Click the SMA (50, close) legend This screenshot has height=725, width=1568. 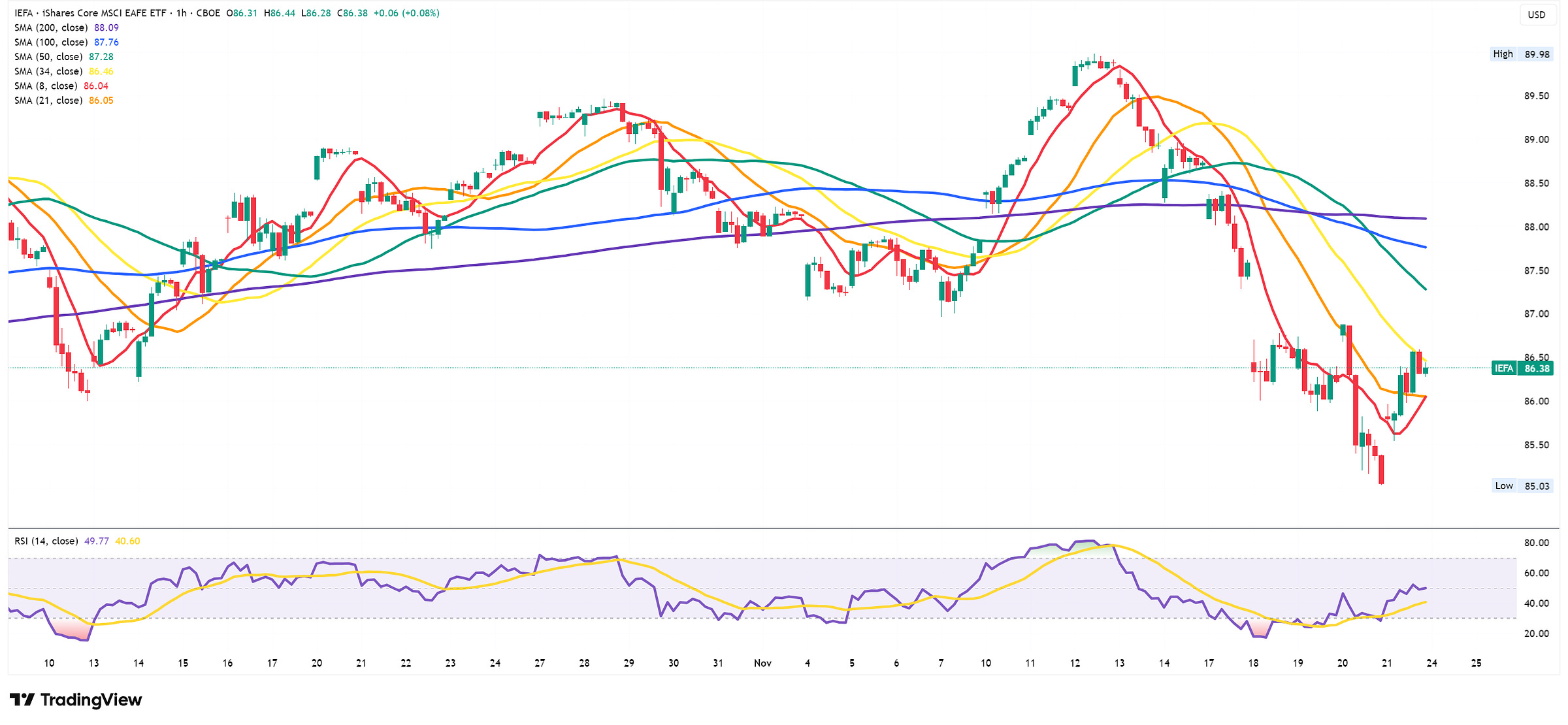48,57
